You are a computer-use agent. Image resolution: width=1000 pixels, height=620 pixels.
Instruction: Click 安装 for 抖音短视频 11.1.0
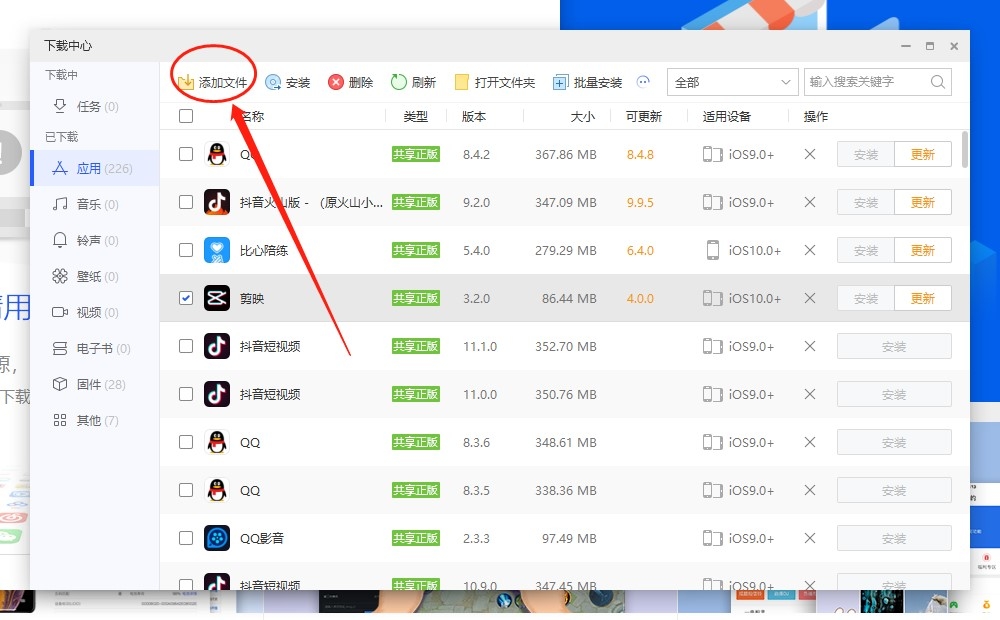[x=894, y=346]
